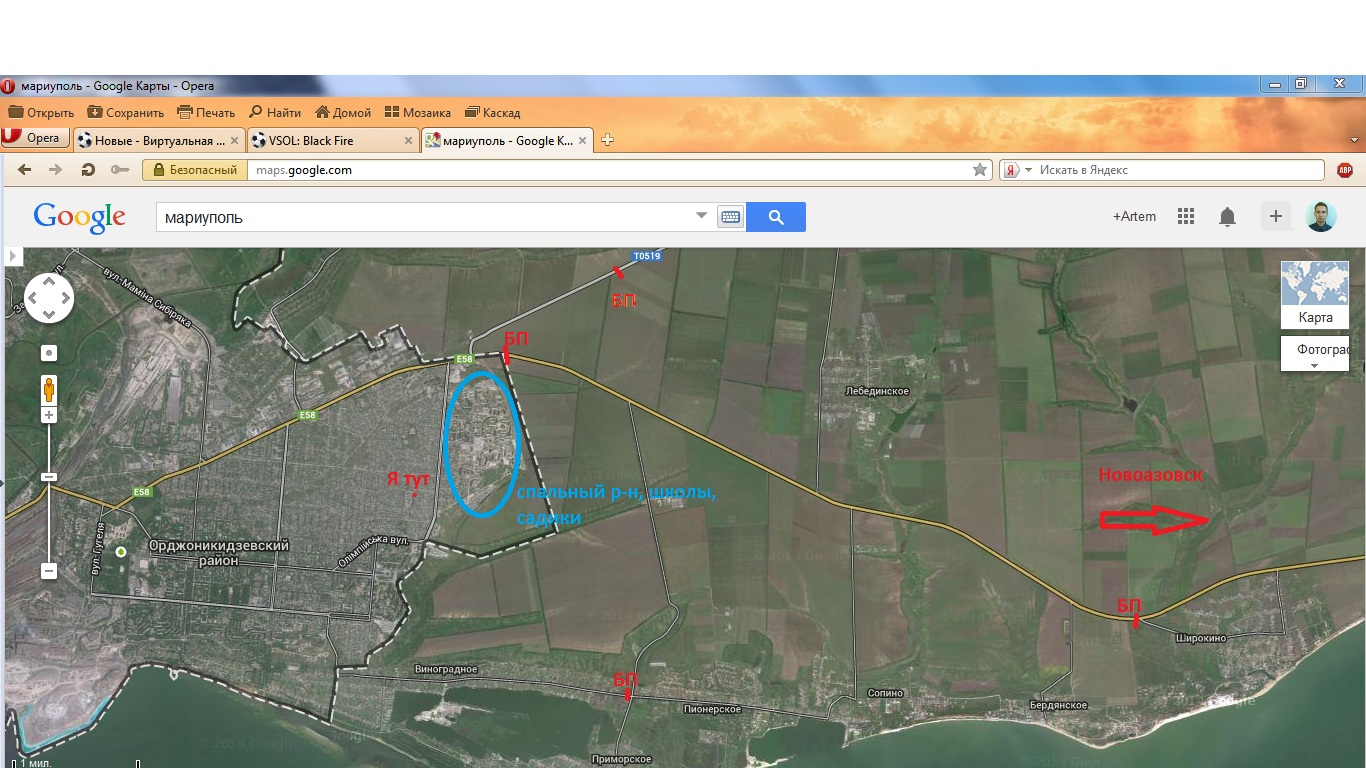Click the Бердянское village label
The image size is (1366, 768).
coord(1058,706)
